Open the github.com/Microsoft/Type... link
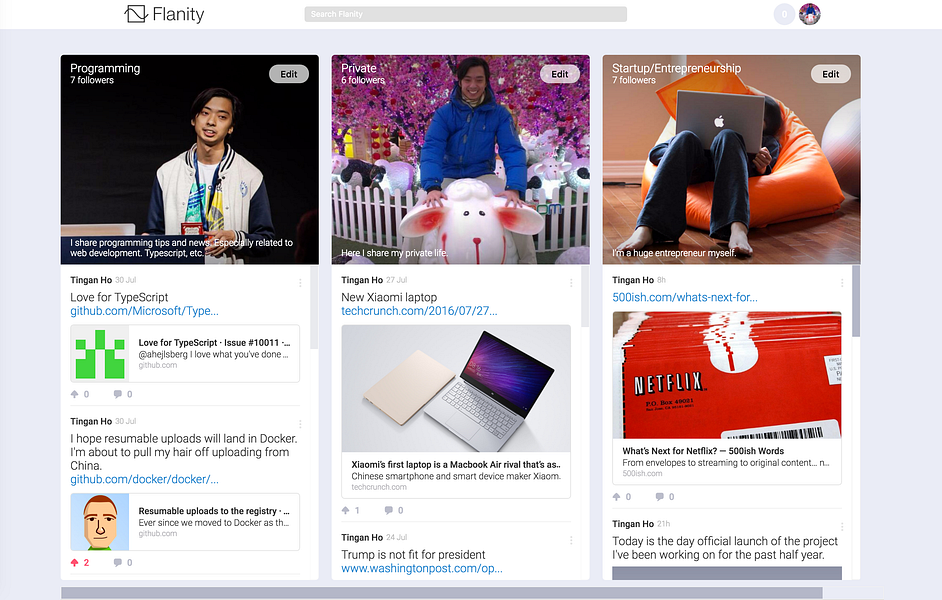The height and width of the screenshot is (600, 942). click(x=144, y=311)
